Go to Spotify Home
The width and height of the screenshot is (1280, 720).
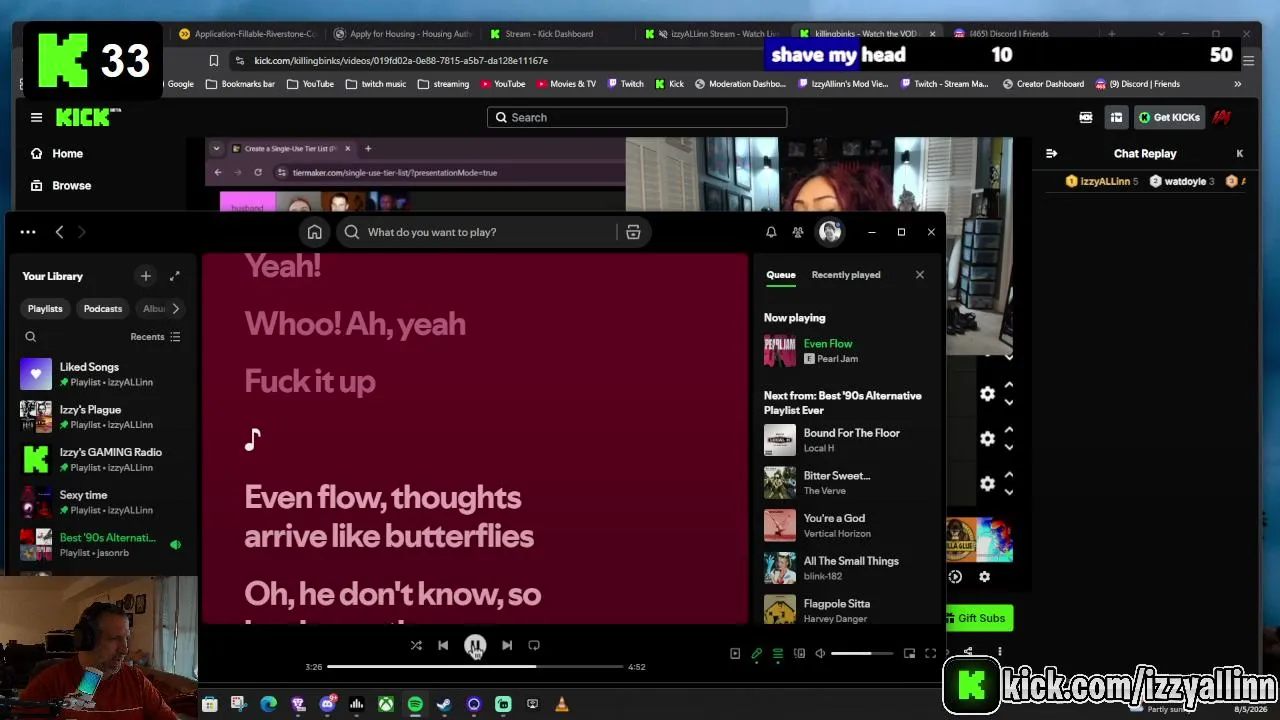point(315,232)
